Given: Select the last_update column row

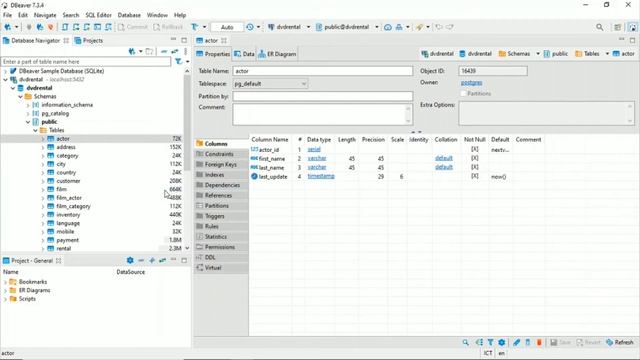Looking at the screenshot, I should tap(396, 176).
